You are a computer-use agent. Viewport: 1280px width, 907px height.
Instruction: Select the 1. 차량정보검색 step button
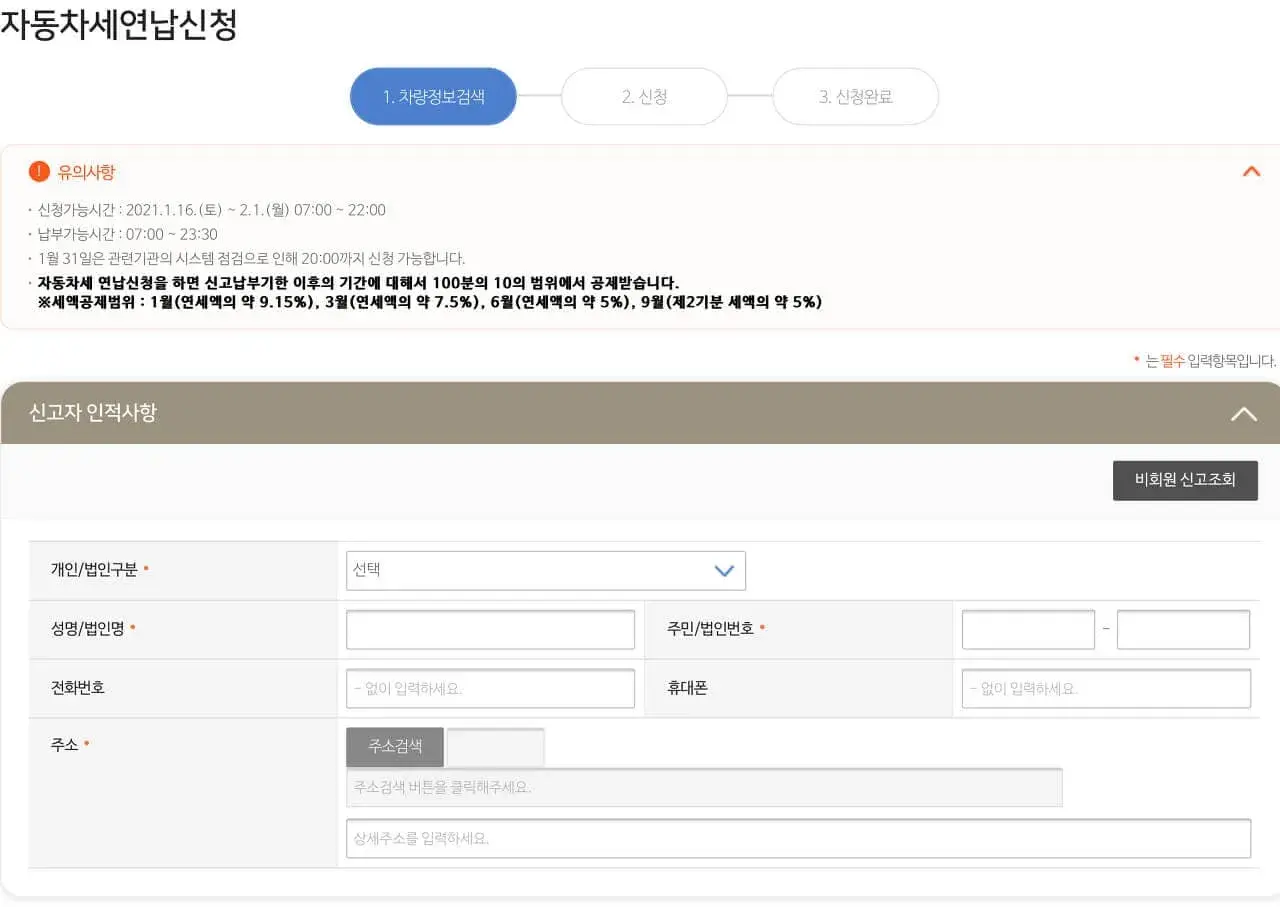point(433,96)
